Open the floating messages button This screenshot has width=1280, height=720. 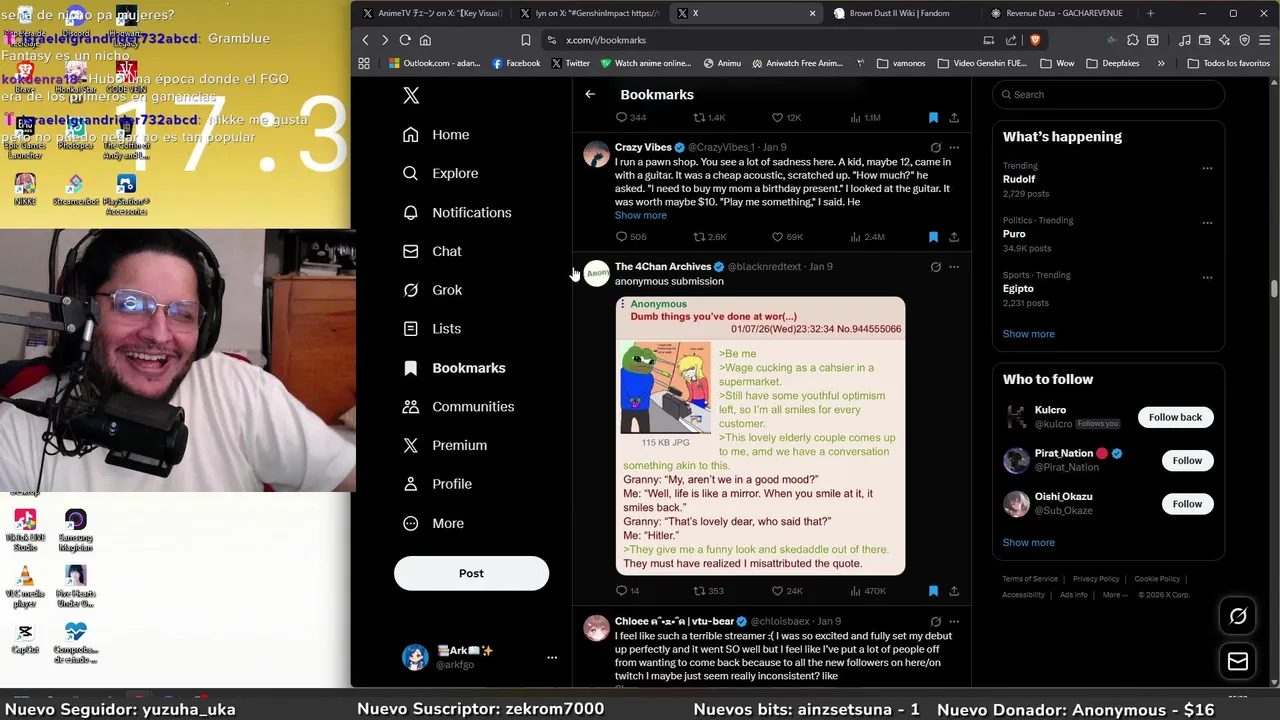[x=1238, y=662]
